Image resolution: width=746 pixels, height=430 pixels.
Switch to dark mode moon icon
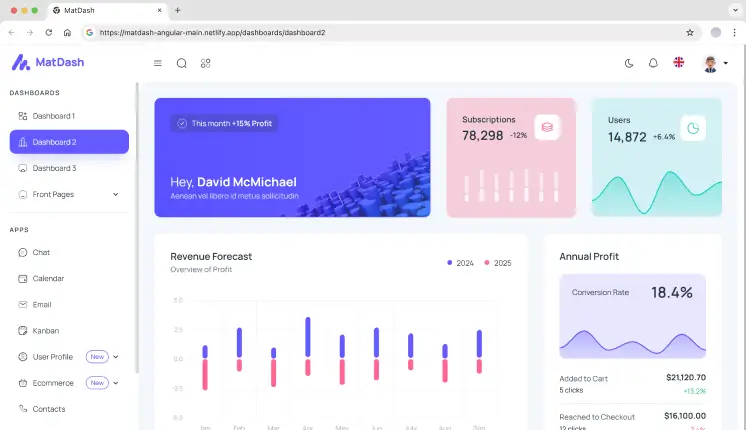[629, 63]
